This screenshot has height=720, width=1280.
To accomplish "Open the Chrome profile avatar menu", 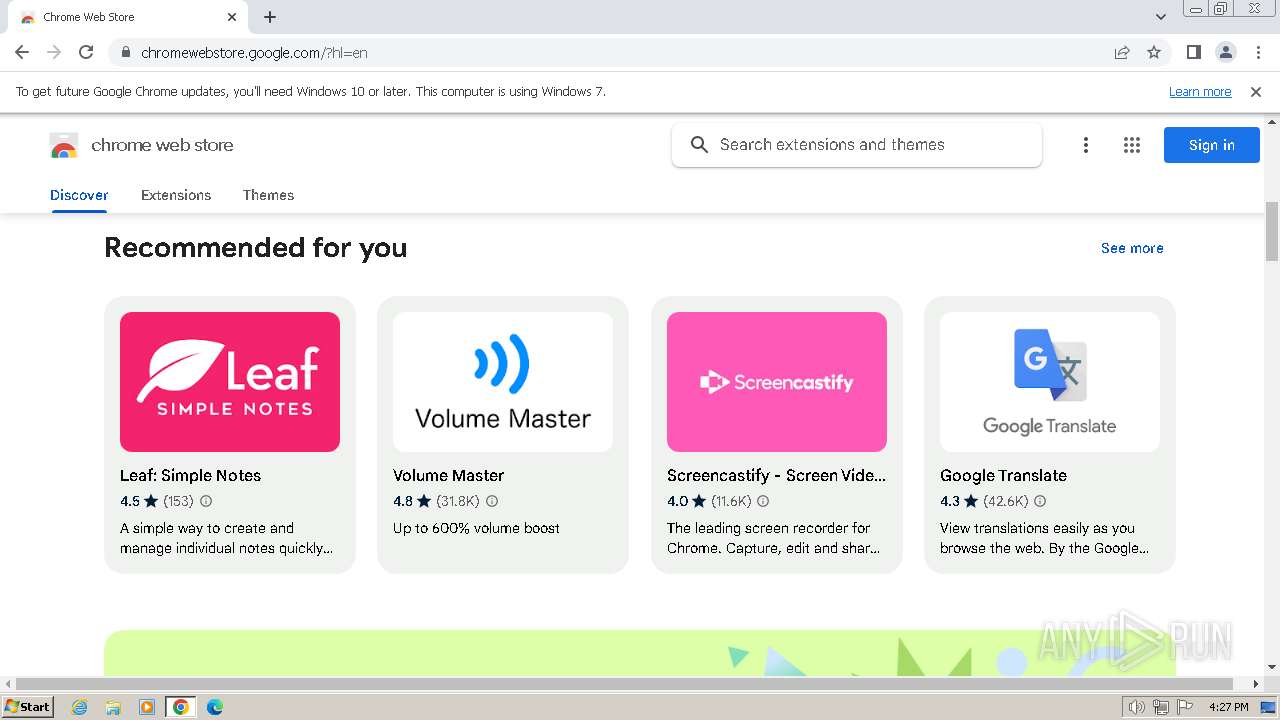I will point(1225,52).
